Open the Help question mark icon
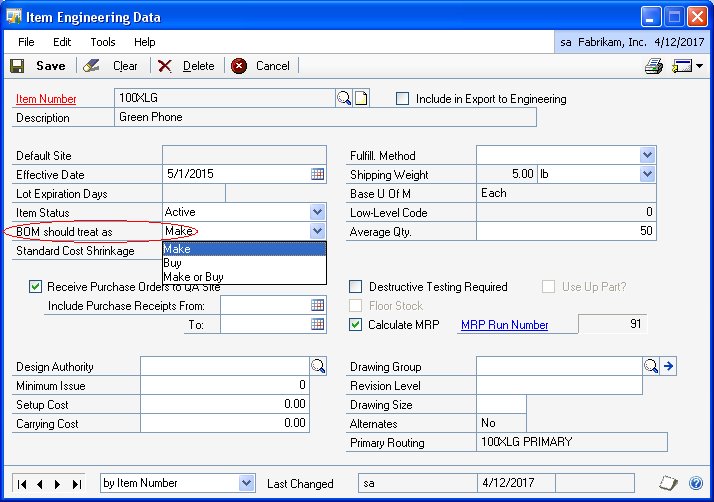This screenshot has width=714, height=502. point(696,483)
